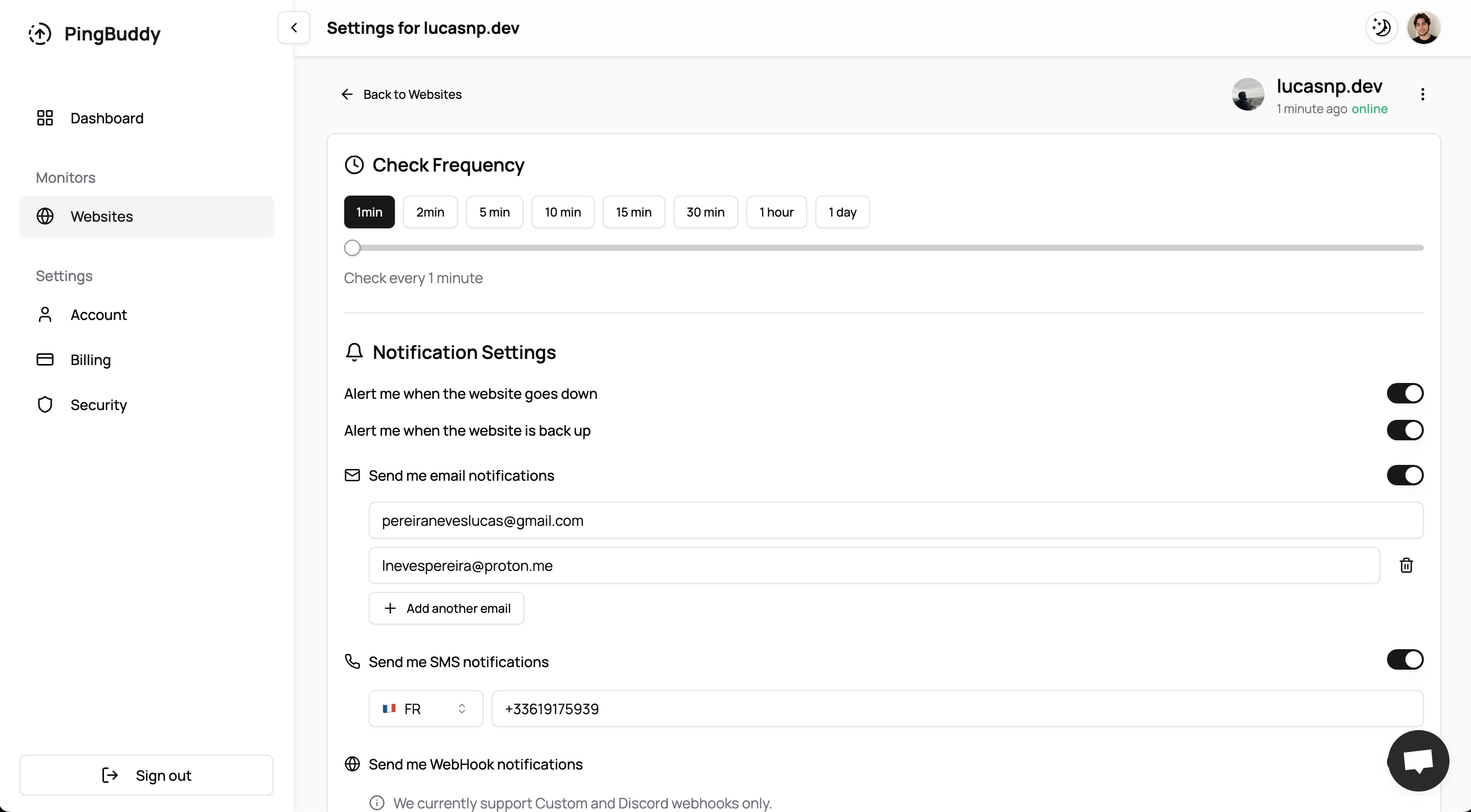
Task: Click the check frequency slider handle
Action: [x=352, y=248]
